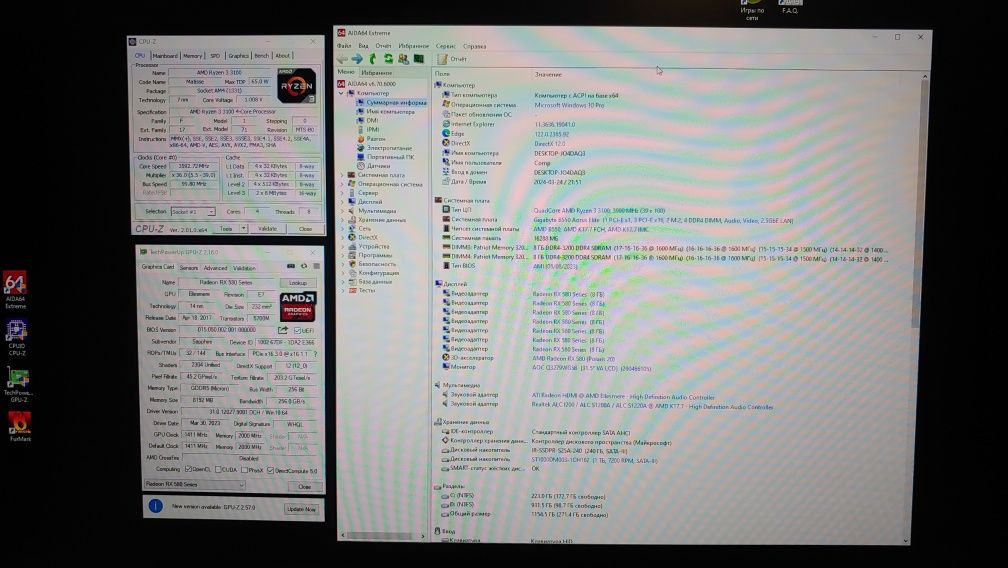
Task: Click the Close button in CPU-Z
Action: (305, 228)
